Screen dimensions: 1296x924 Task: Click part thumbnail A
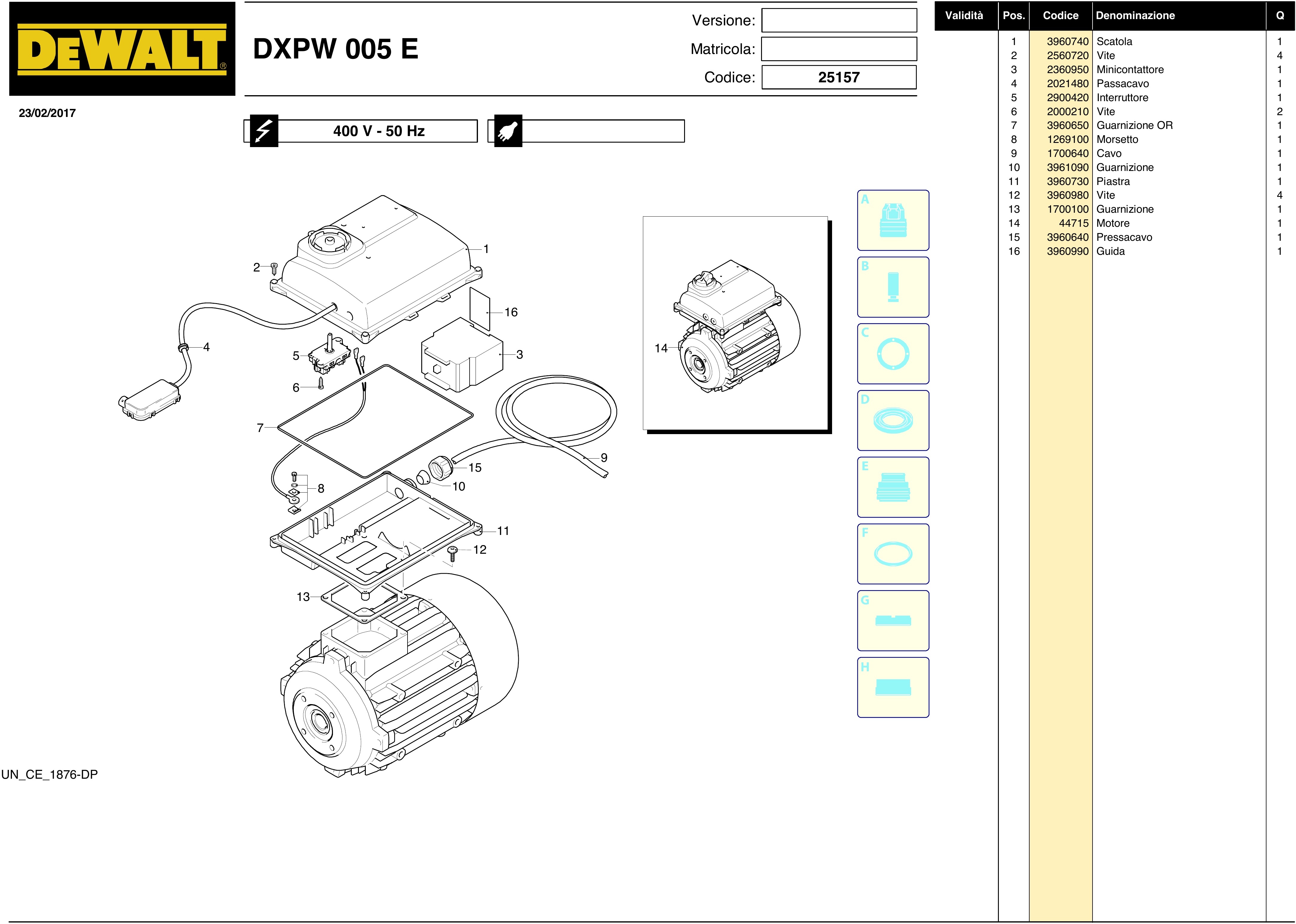point(893,220)
